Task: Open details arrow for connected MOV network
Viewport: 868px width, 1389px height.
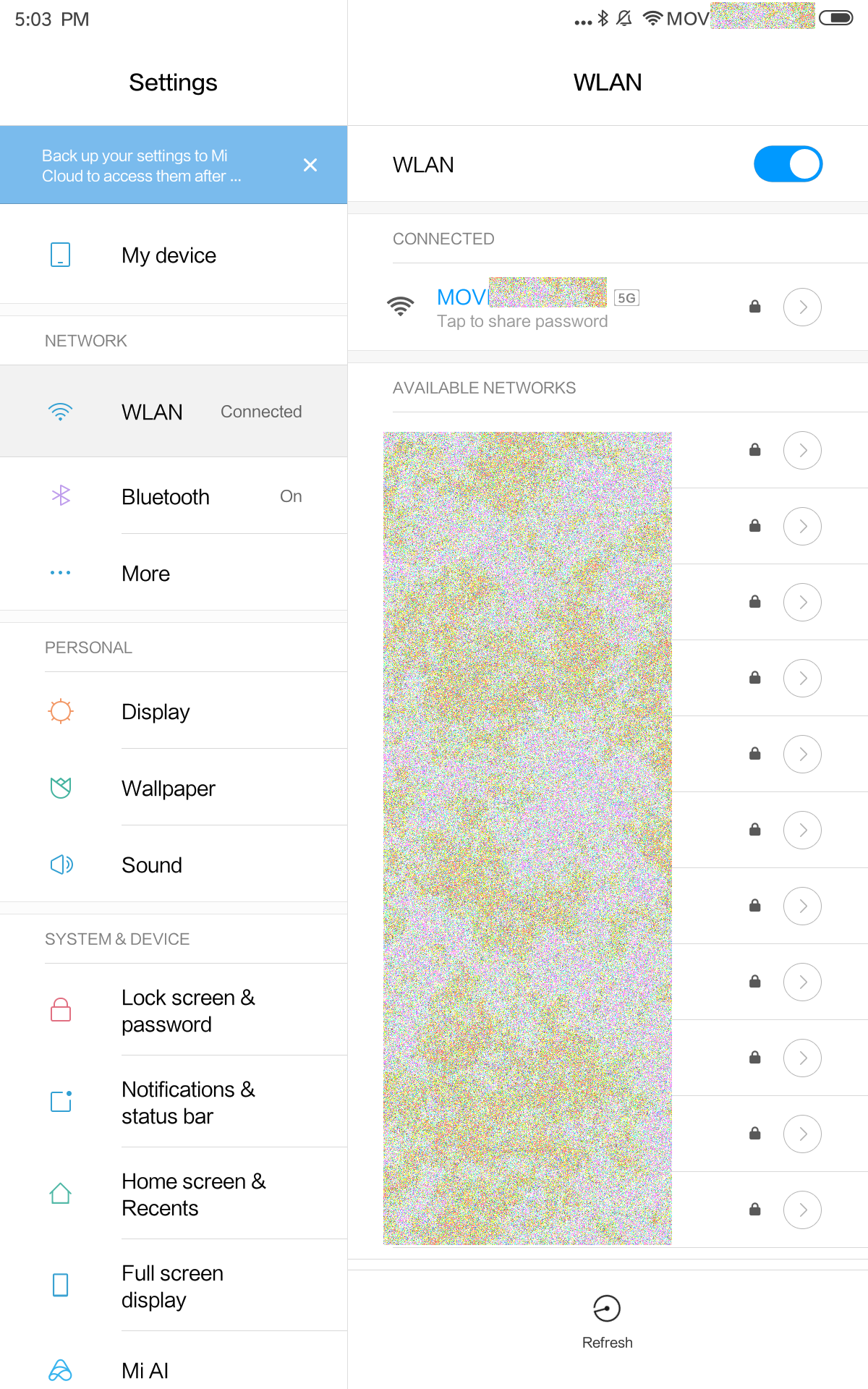Action: [802, 307]
